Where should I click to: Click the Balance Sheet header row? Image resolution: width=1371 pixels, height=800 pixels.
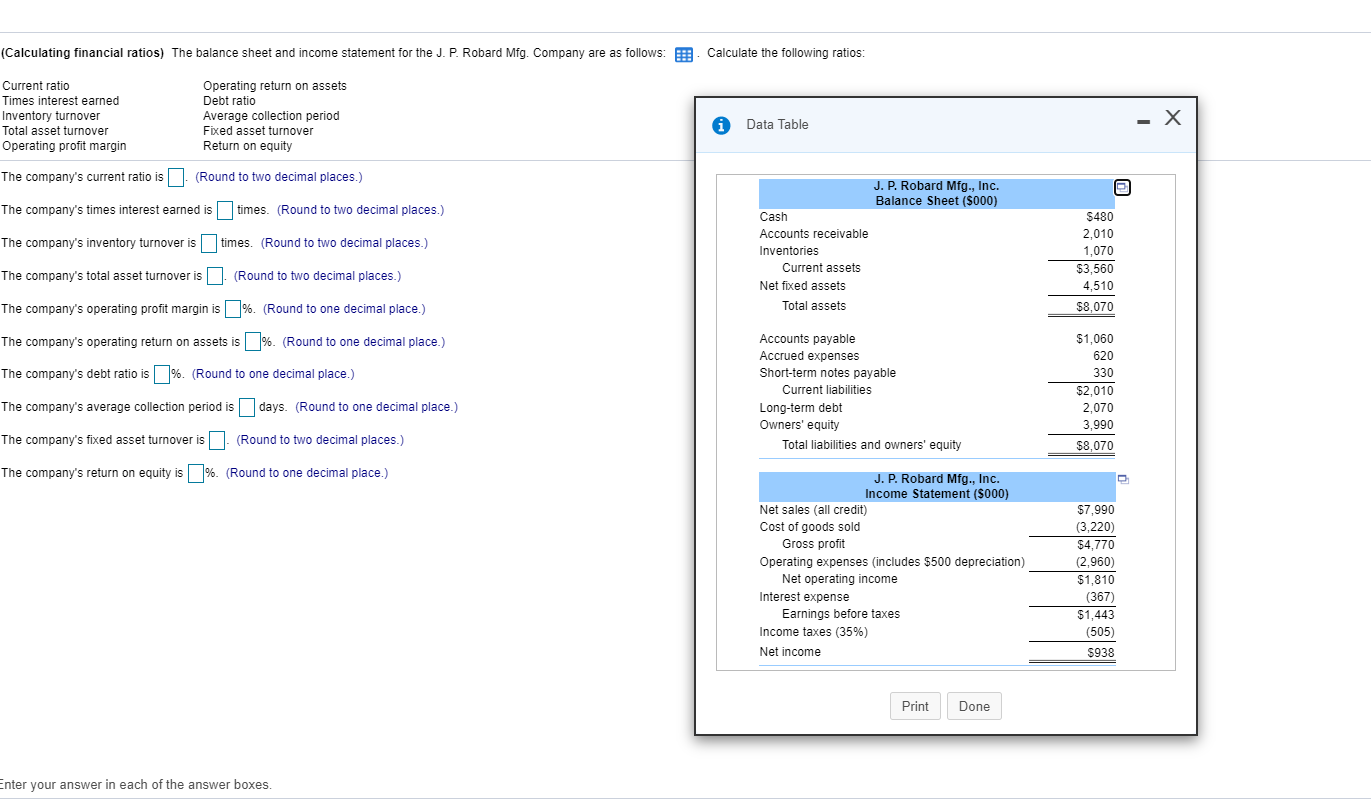coord(936,193)
